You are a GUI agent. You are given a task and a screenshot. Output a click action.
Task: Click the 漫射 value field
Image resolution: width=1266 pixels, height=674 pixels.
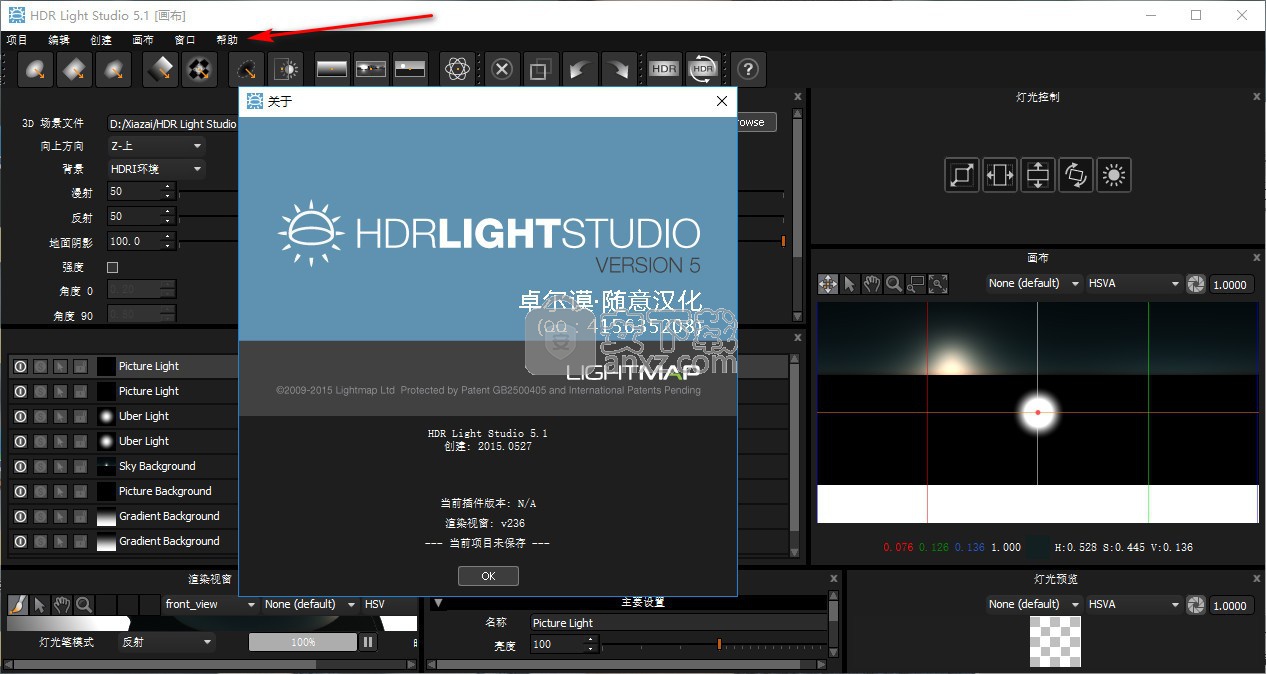135,192
